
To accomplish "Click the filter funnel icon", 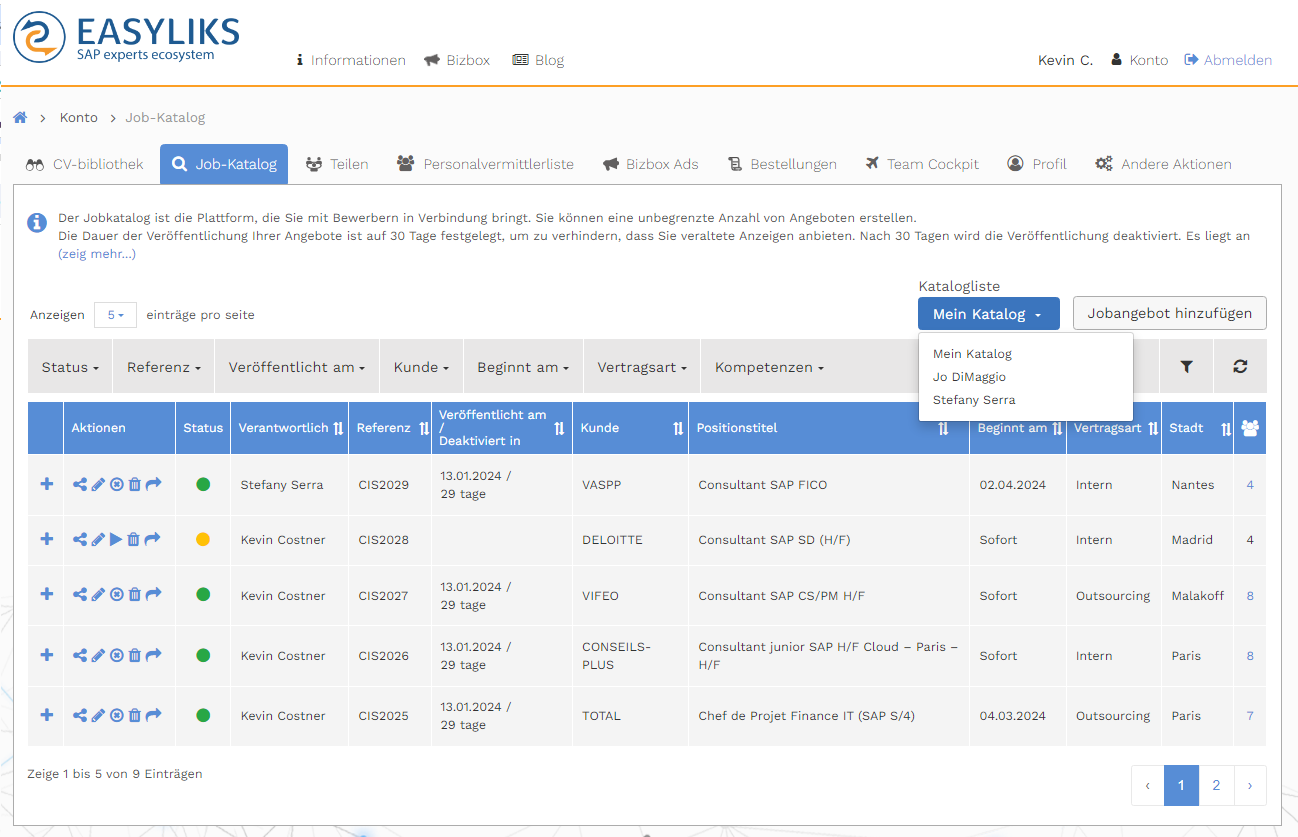I will click(x=1186, y=367).
